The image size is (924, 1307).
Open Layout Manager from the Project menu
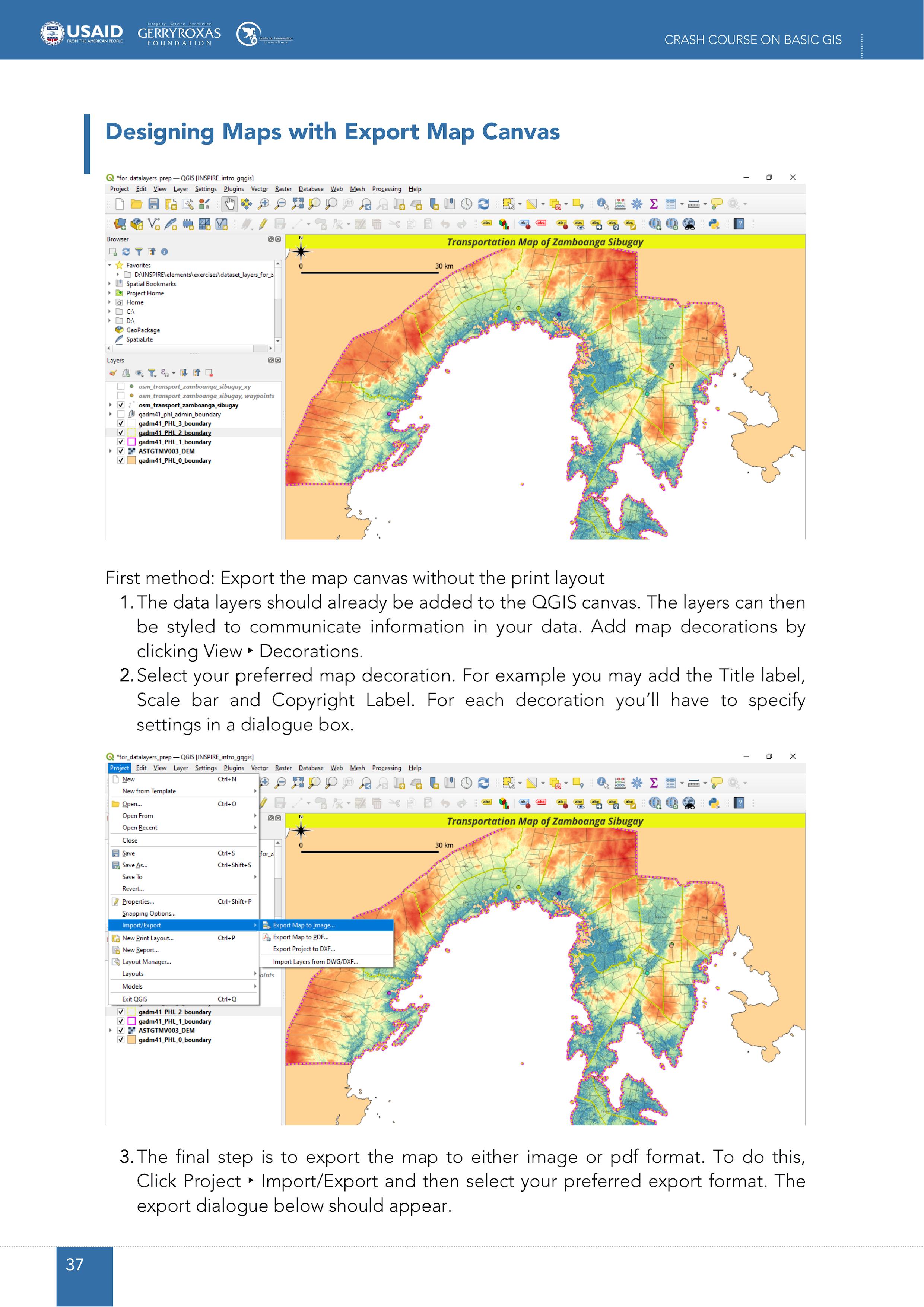(146, 962)
